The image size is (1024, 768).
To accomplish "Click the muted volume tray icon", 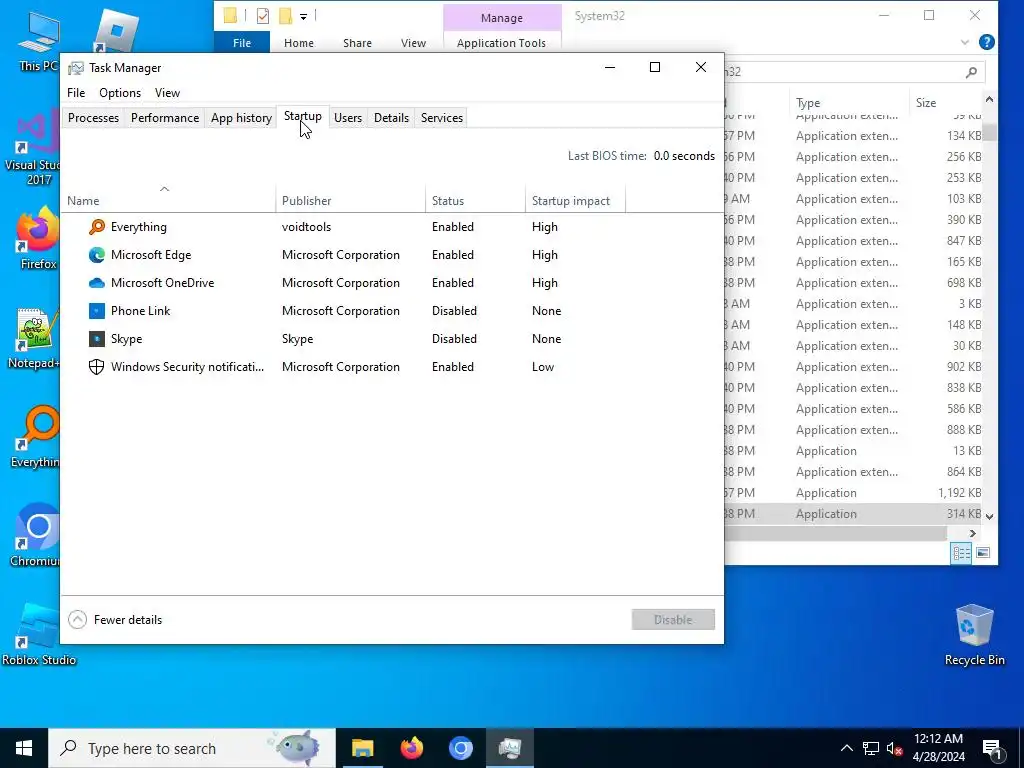I will [x=895, y=748].
